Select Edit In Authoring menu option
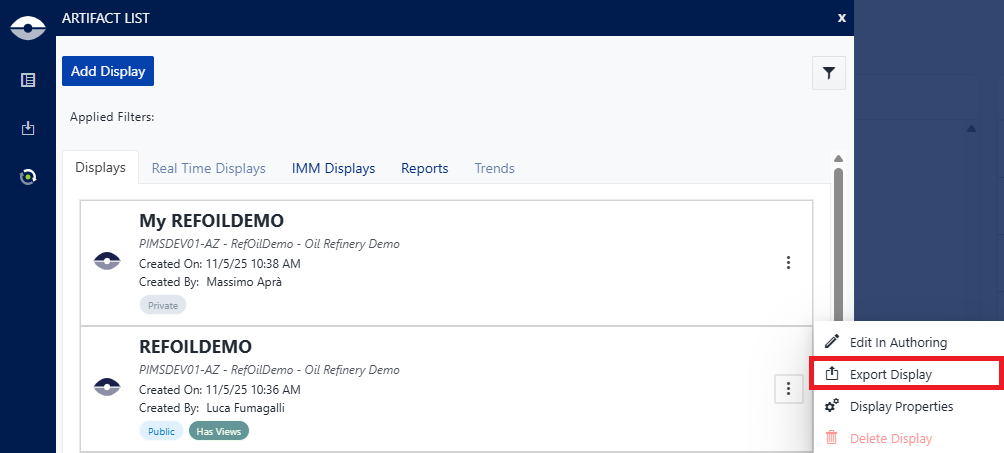The height and width of the screenshot is (453, 1004). pyautogui.click(x=897, y=342)
